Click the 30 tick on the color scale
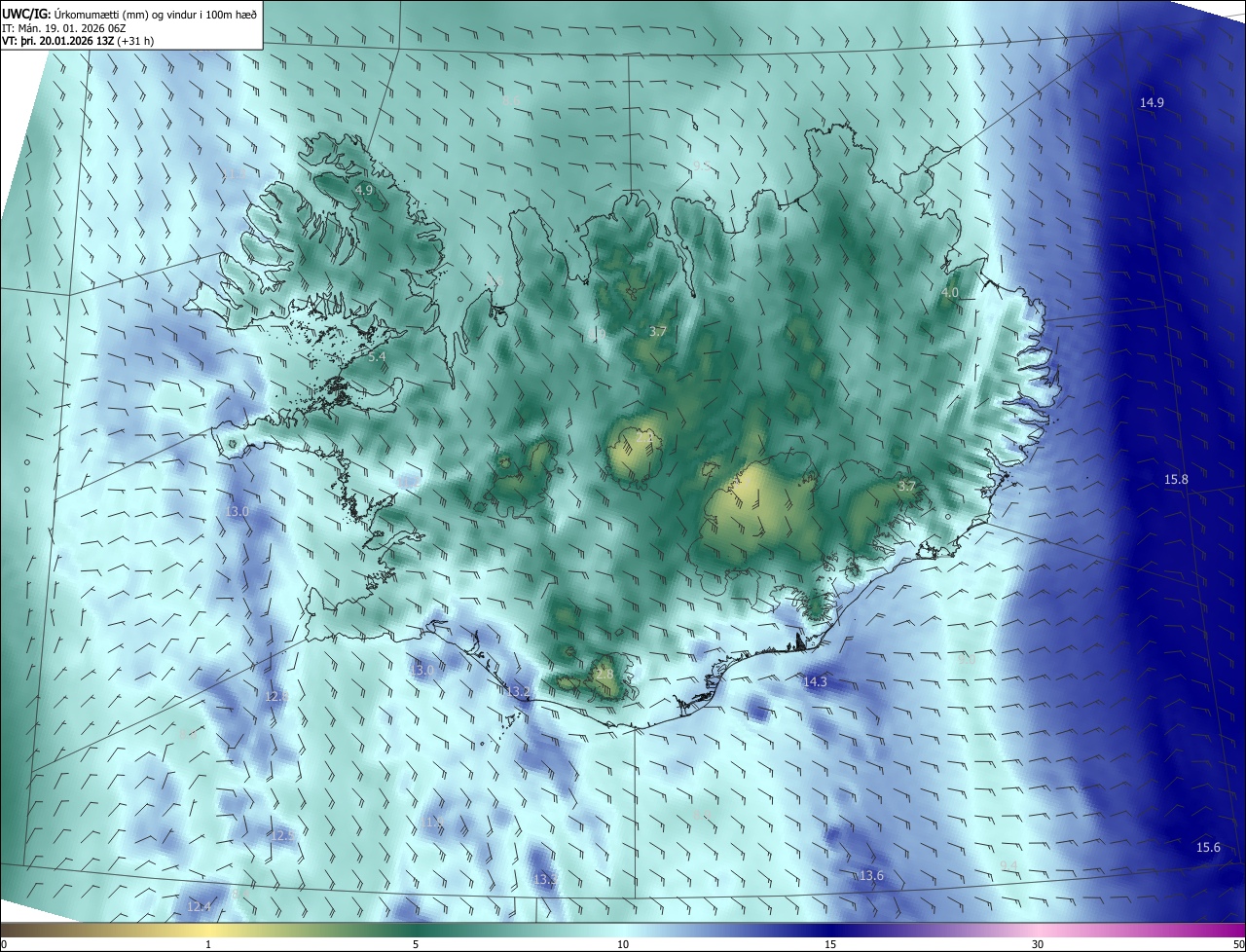 1038,944
